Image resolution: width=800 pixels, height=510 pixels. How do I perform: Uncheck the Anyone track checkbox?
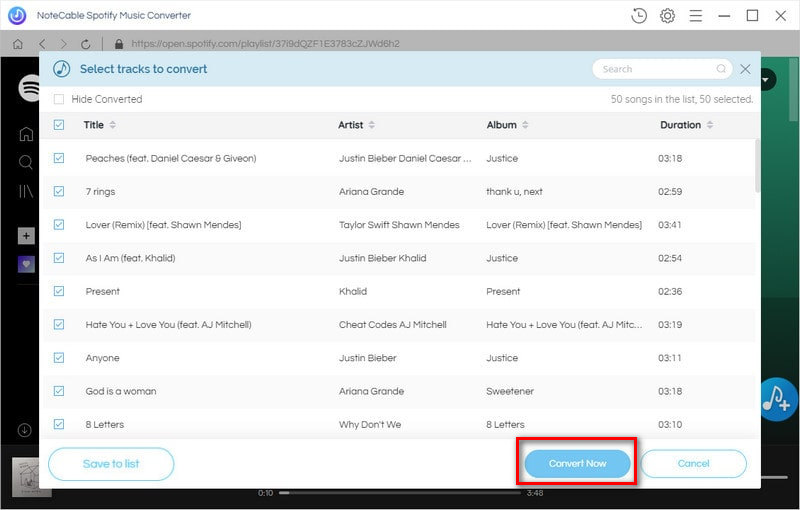(x=59, y=358)
